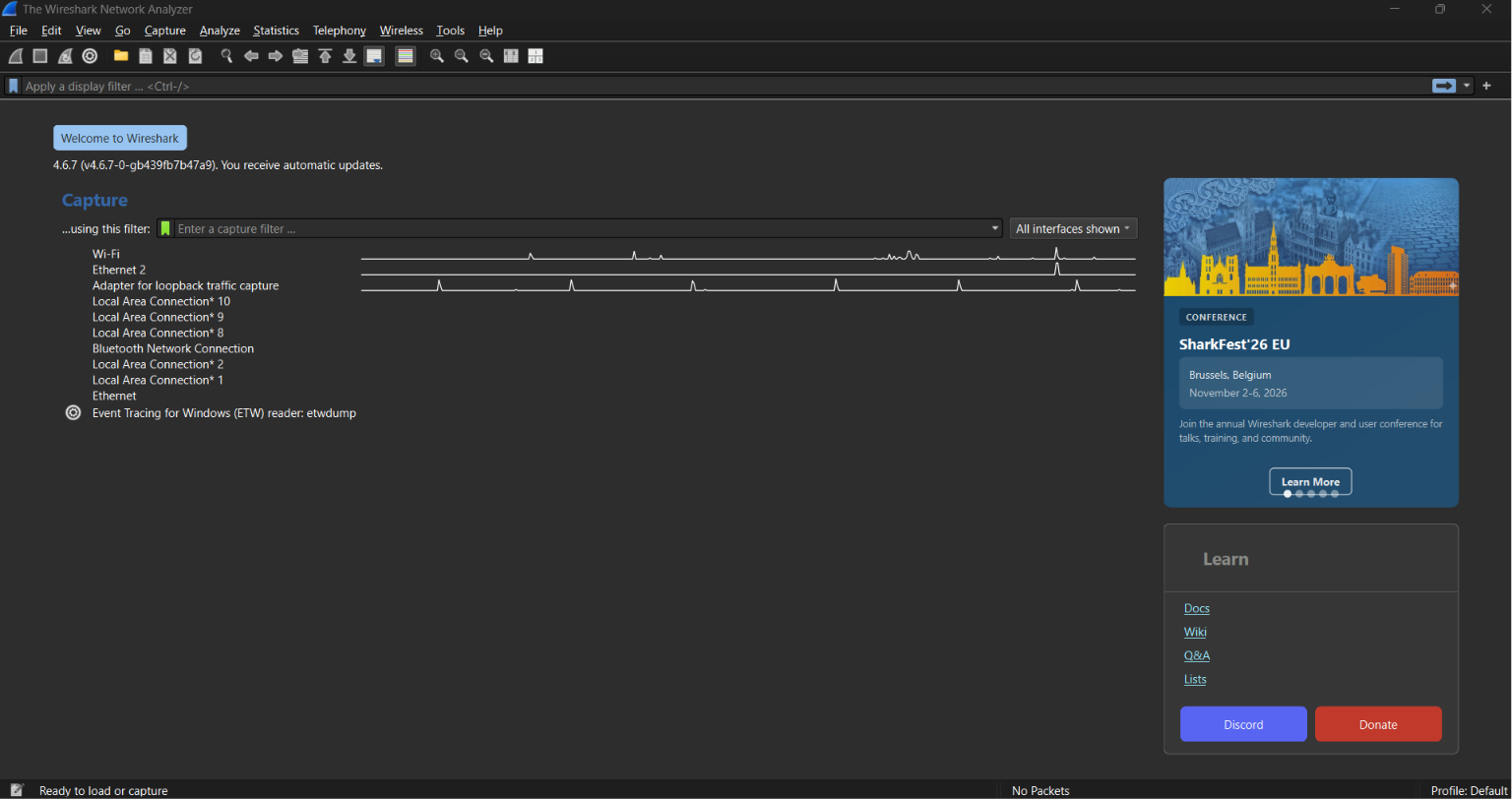Open the Go menu
Screen dimensions: 1512x799
click(x=122, y=31)
